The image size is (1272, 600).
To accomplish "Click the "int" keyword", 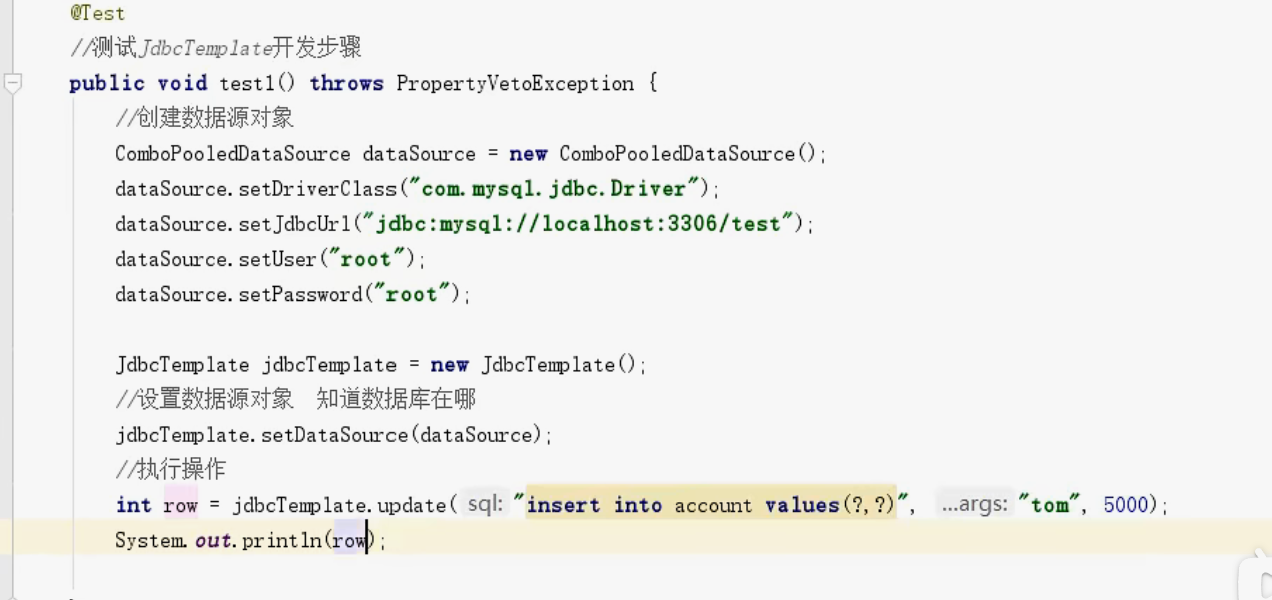I will pos(134,505).
